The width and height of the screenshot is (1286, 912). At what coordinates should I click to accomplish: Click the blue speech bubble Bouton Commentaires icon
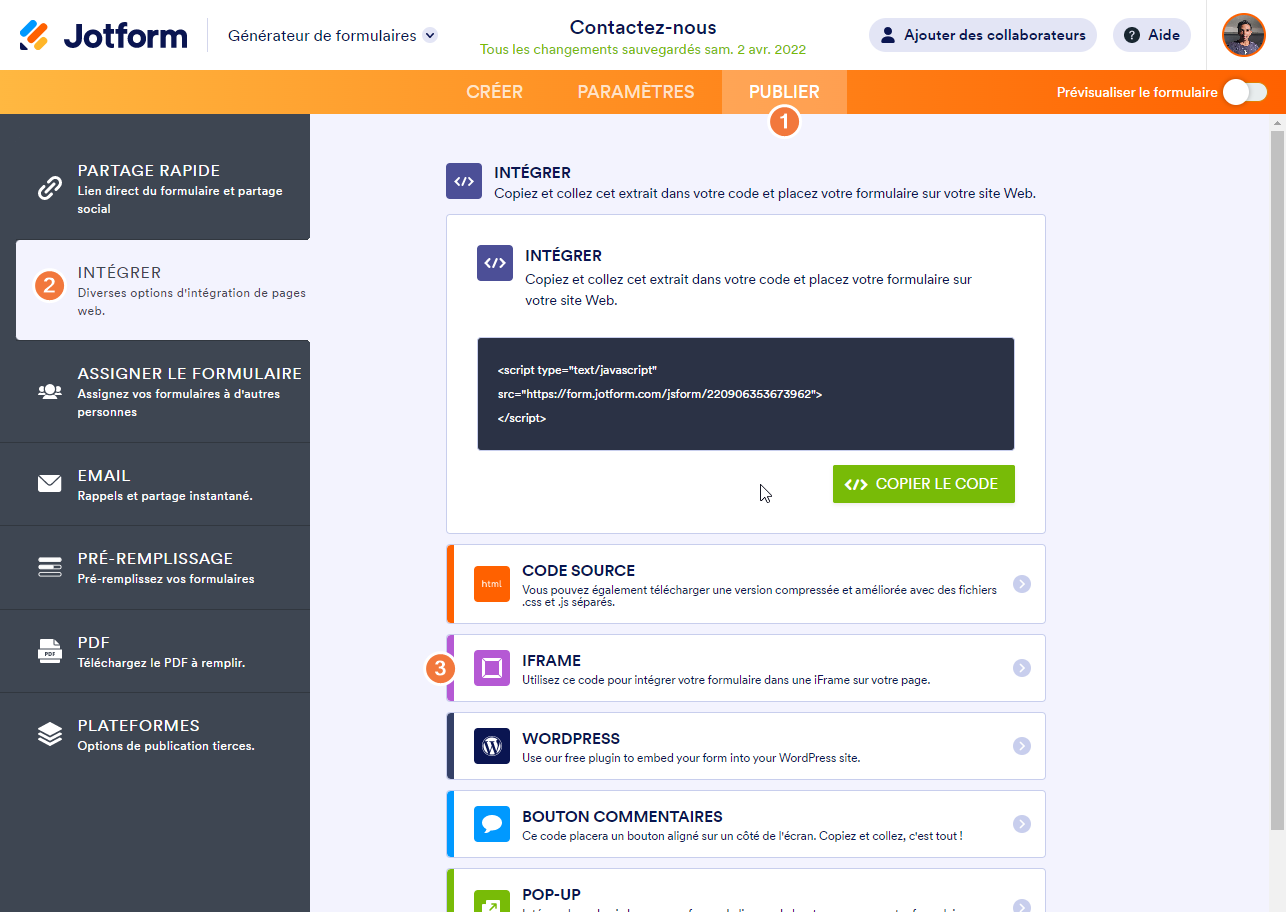tap(492, 824)
